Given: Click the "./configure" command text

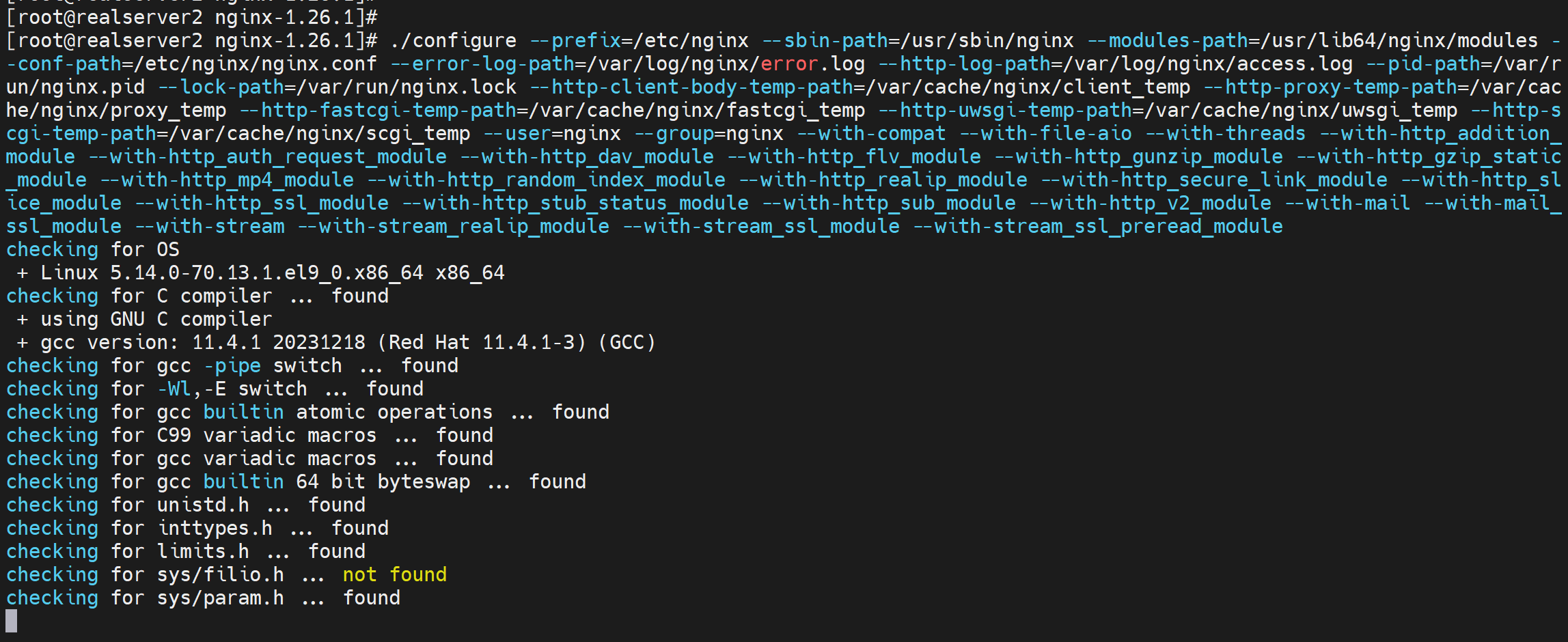Looking at the screenshot, I should coord(453,41).
